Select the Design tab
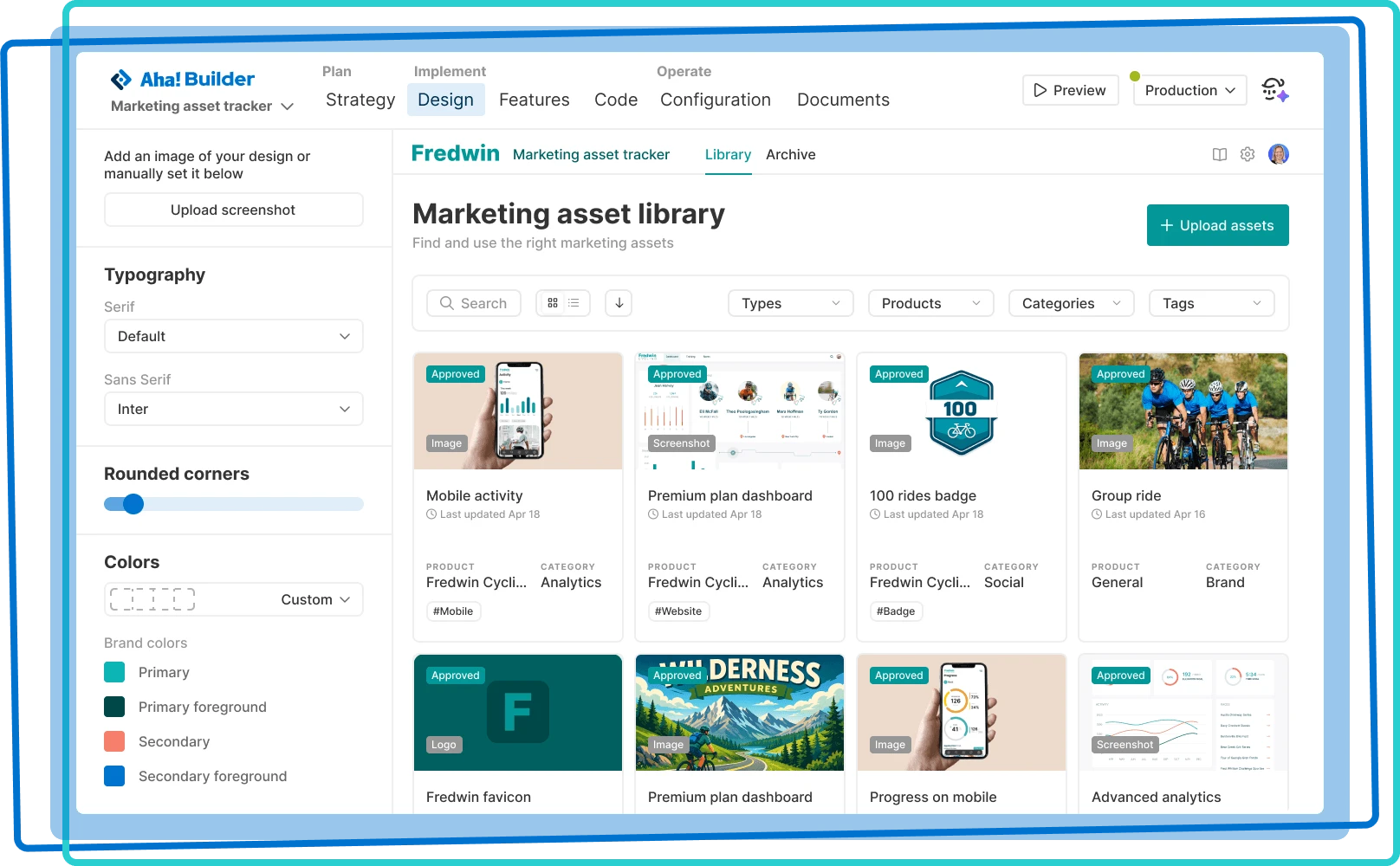The height and width of the screenshot is (866, 1400). point(446,100)
